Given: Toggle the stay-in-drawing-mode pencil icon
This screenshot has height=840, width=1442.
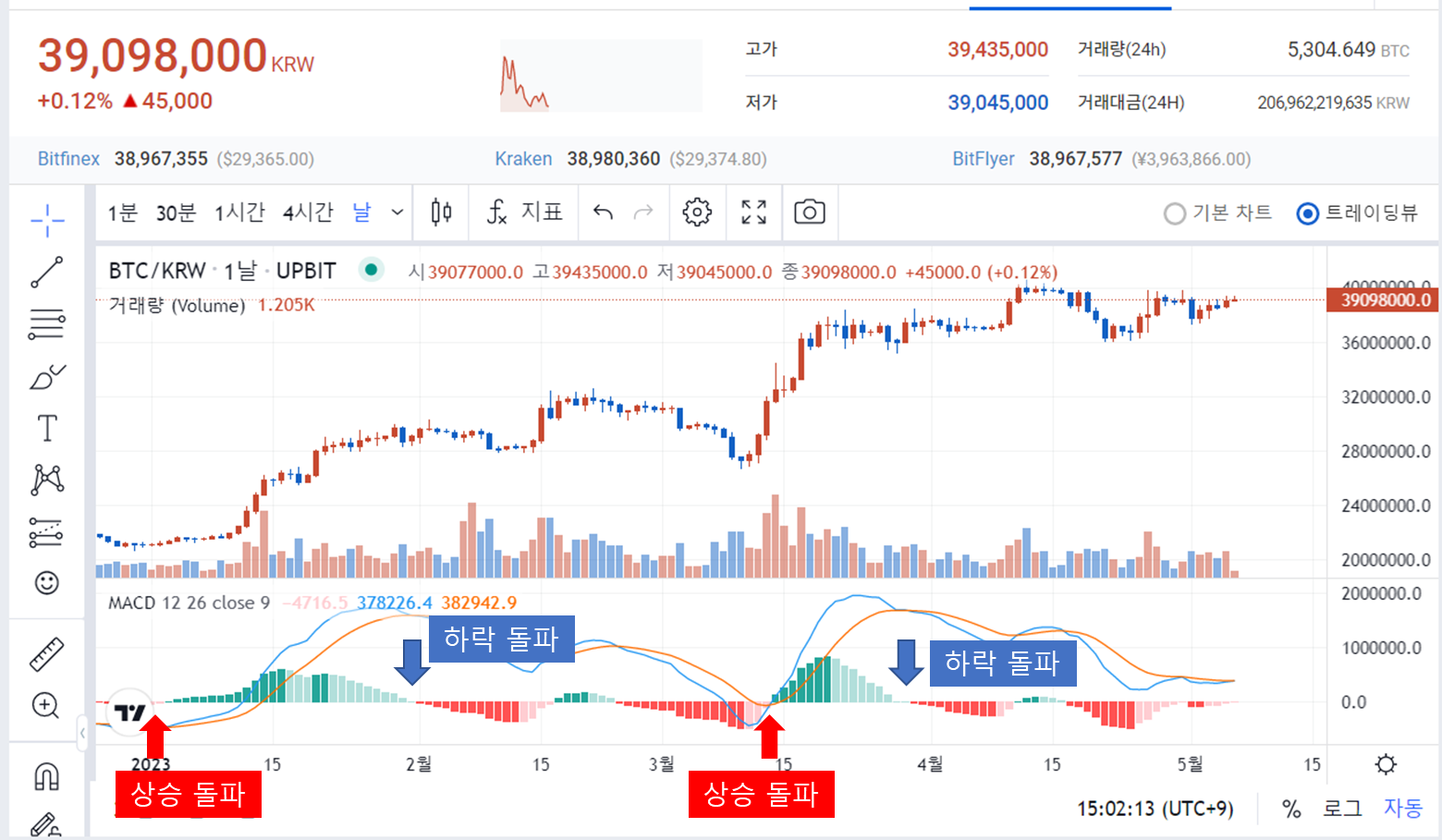Looking at the screenshot, I should (x=45, y=825).
